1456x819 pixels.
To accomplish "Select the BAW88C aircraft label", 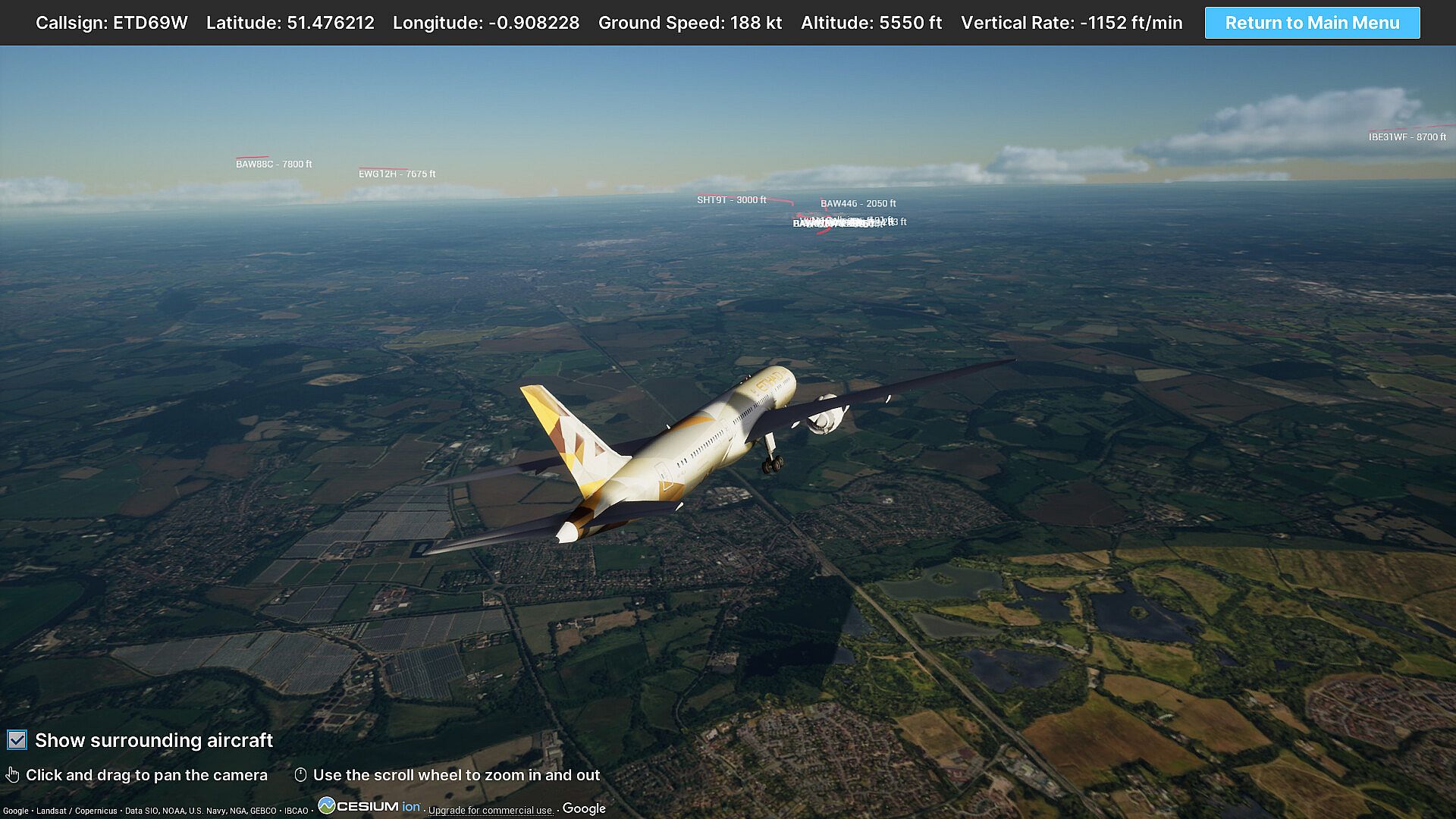I will pyautogui.click(x=274, y=165).
